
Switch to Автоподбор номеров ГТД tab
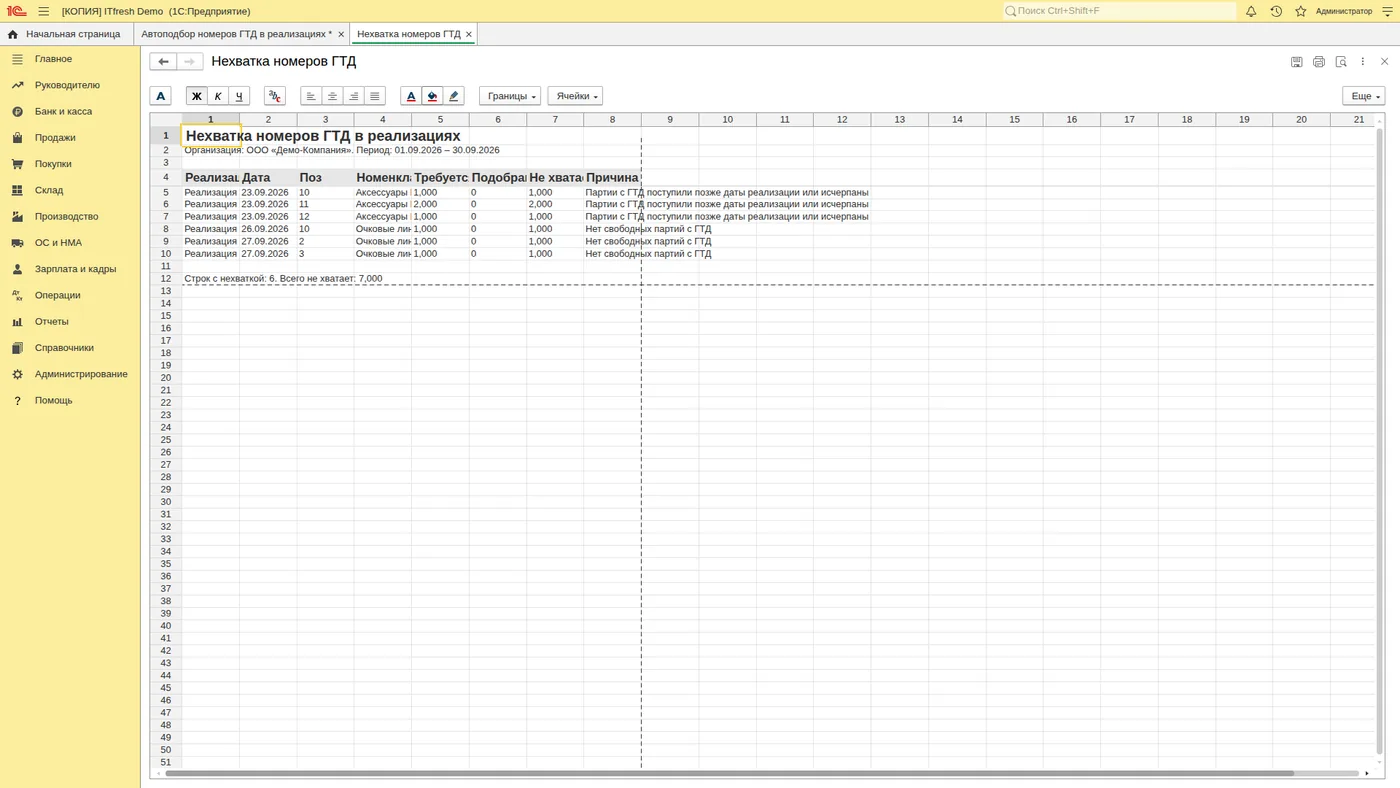(x=236, y=34)
